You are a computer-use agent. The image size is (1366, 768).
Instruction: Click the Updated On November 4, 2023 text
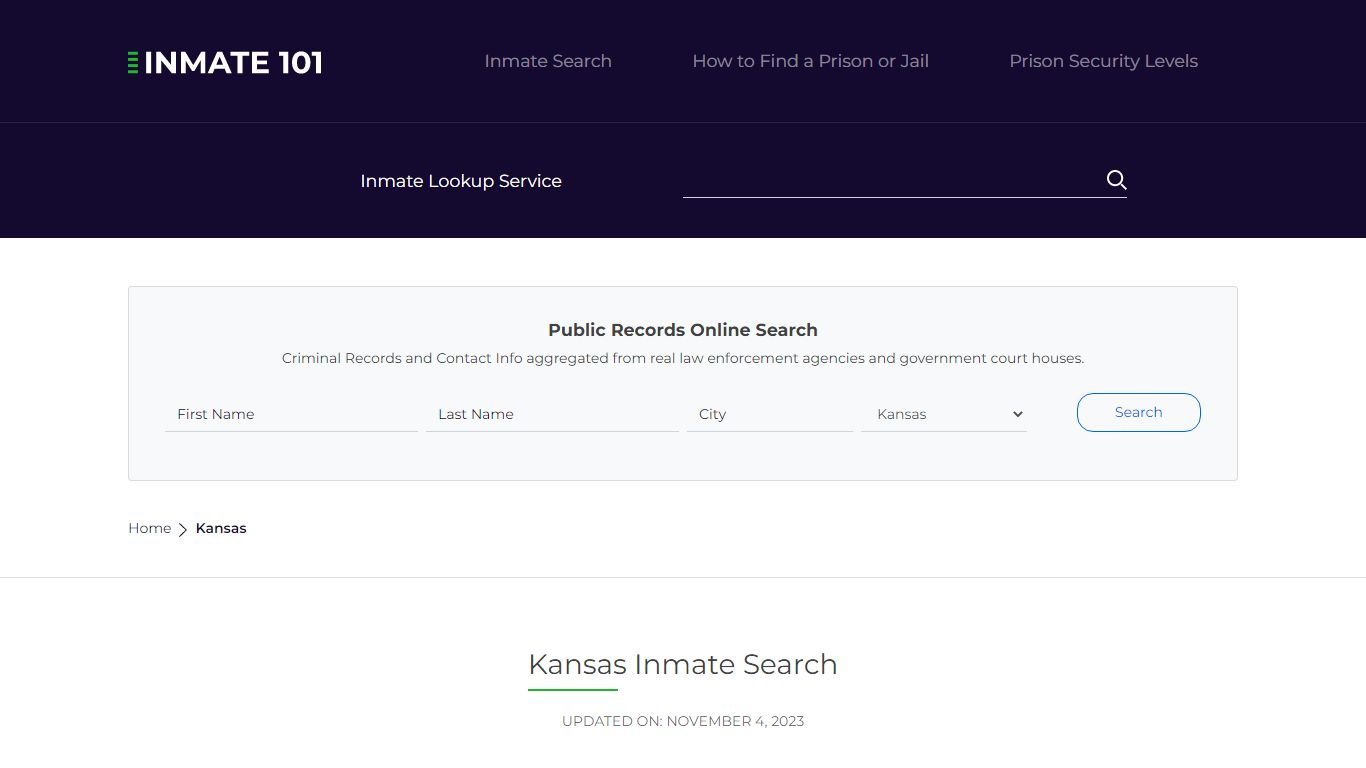pos(683,721)
